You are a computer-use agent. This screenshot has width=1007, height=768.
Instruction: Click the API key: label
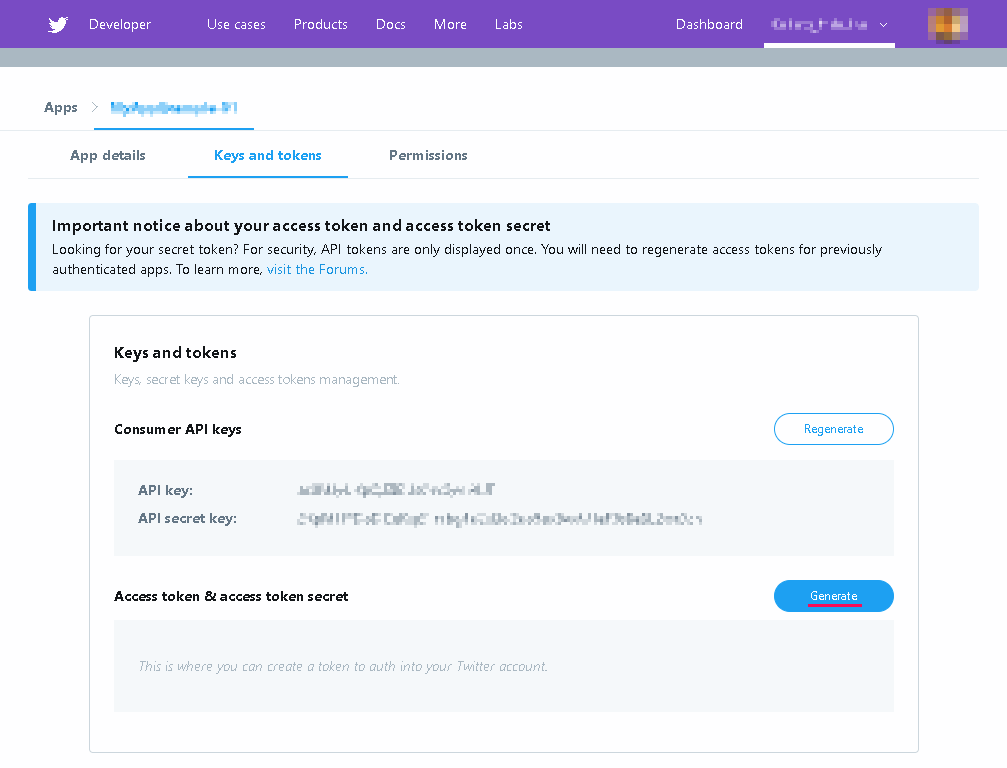tap(165, 491)
